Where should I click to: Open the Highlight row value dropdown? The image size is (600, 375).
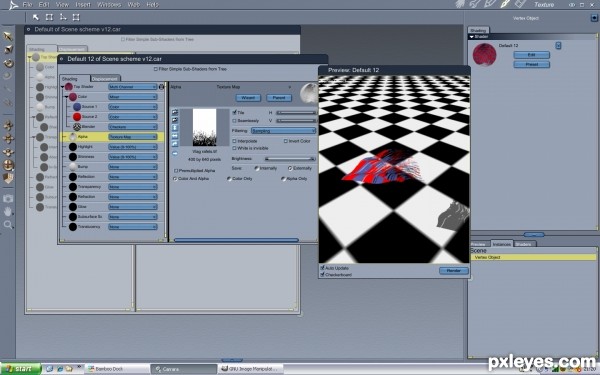click(132, 147)
